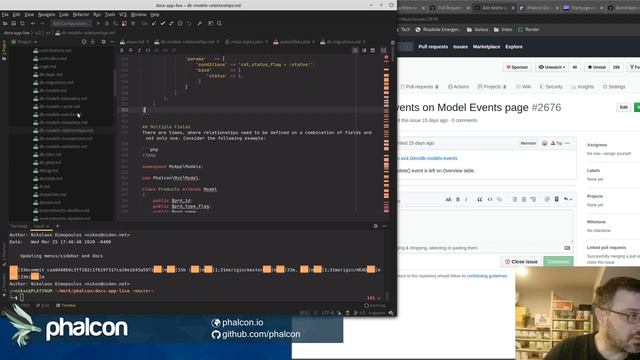640x360 pixels.
Task: Select db-models-relationships.md in the project tree
Action: 63,131
